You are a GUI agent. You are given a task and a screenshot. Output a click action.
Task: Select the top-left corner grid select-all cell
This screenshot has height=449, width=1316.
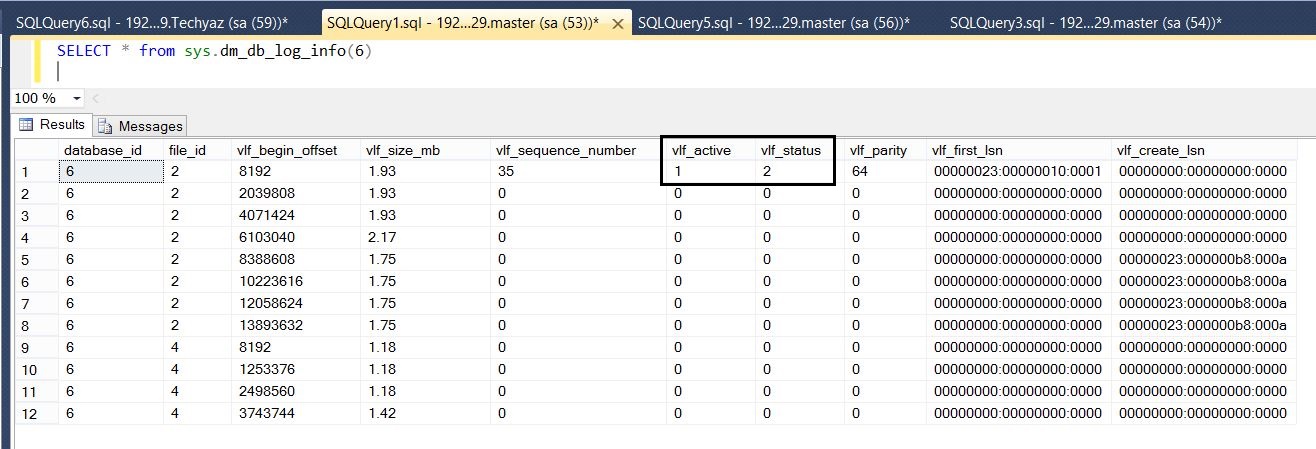pos(37,150)
